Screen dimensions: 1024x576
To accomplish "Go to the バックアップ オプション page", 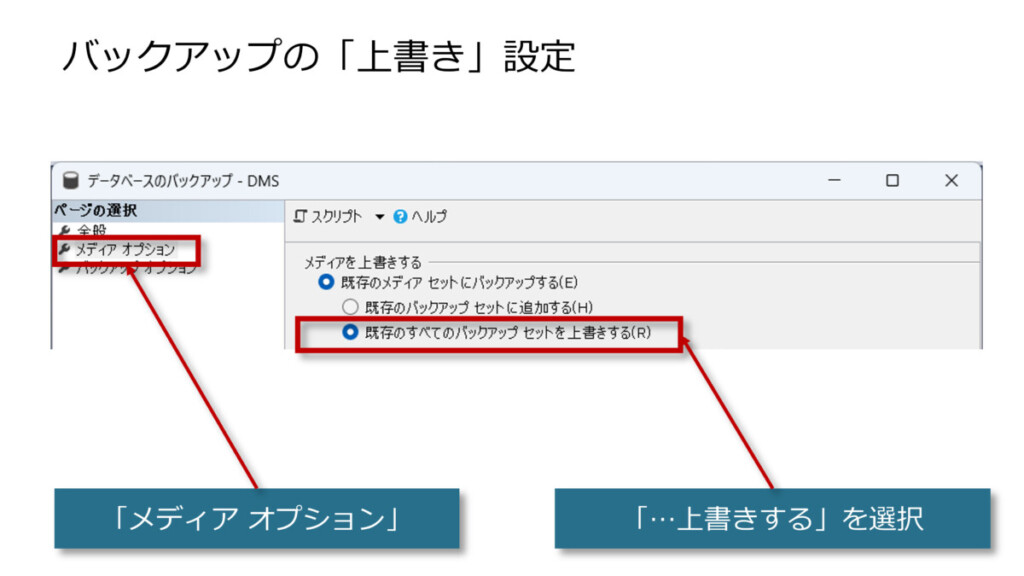I will [x=135, y=268].
